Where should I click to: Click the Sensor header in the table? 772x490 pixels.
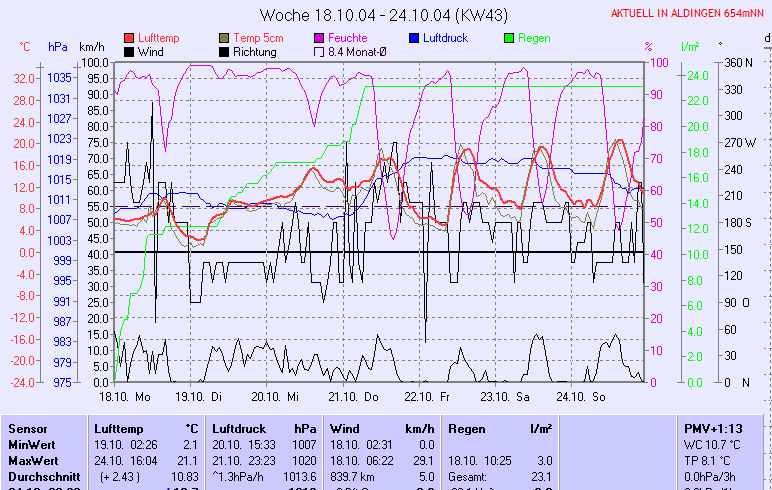click(x=27, y=428)
